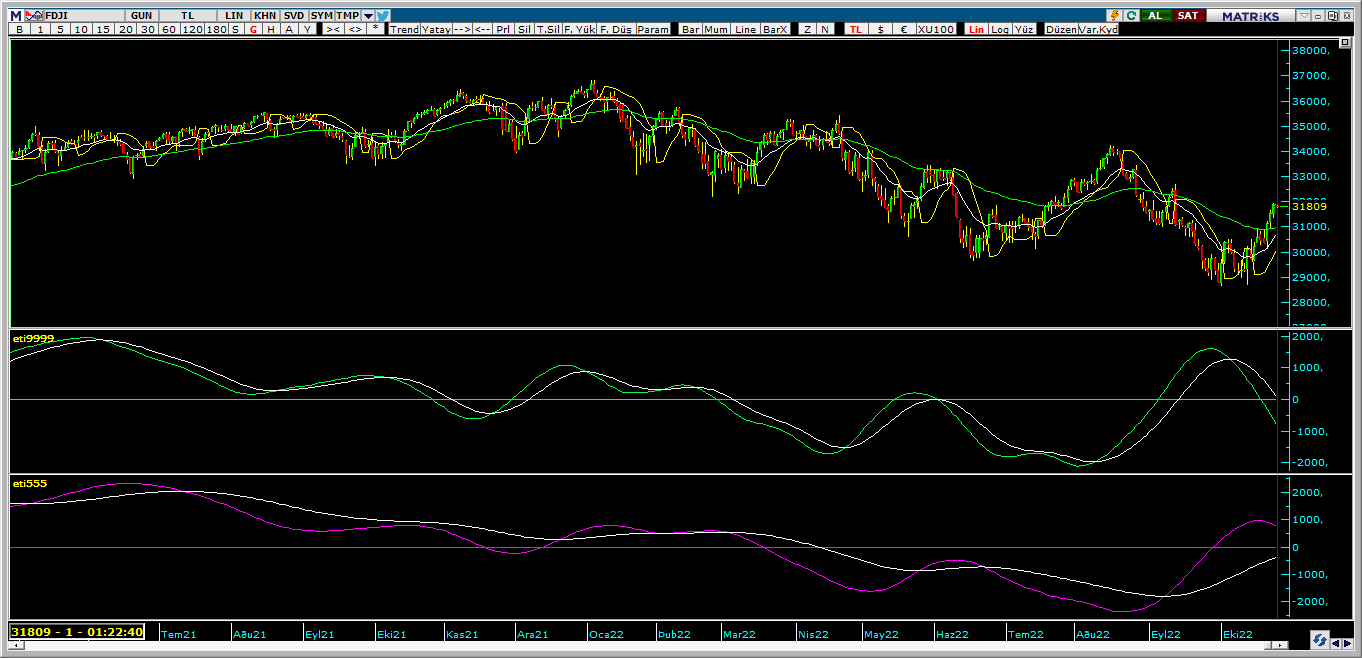
Task: Click the >< compress chart icon
Action: click(x=333, y=30)
